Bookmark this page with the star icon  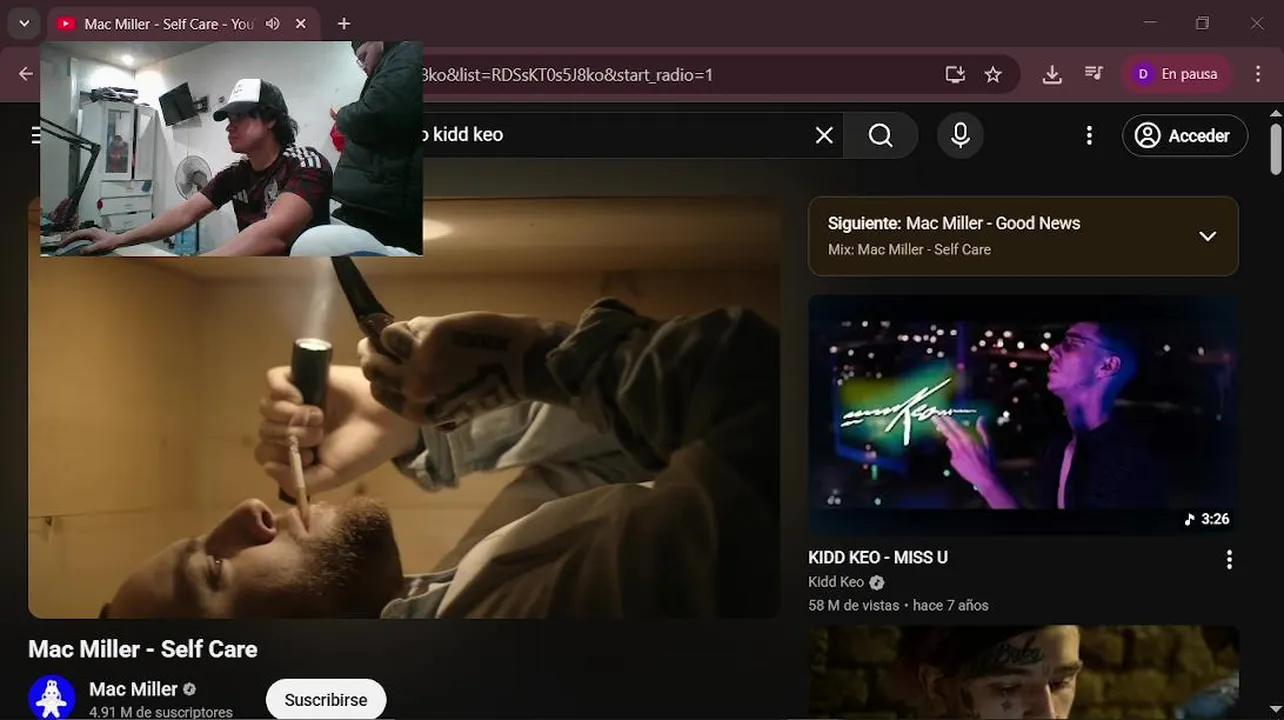(x=993, y=74)
